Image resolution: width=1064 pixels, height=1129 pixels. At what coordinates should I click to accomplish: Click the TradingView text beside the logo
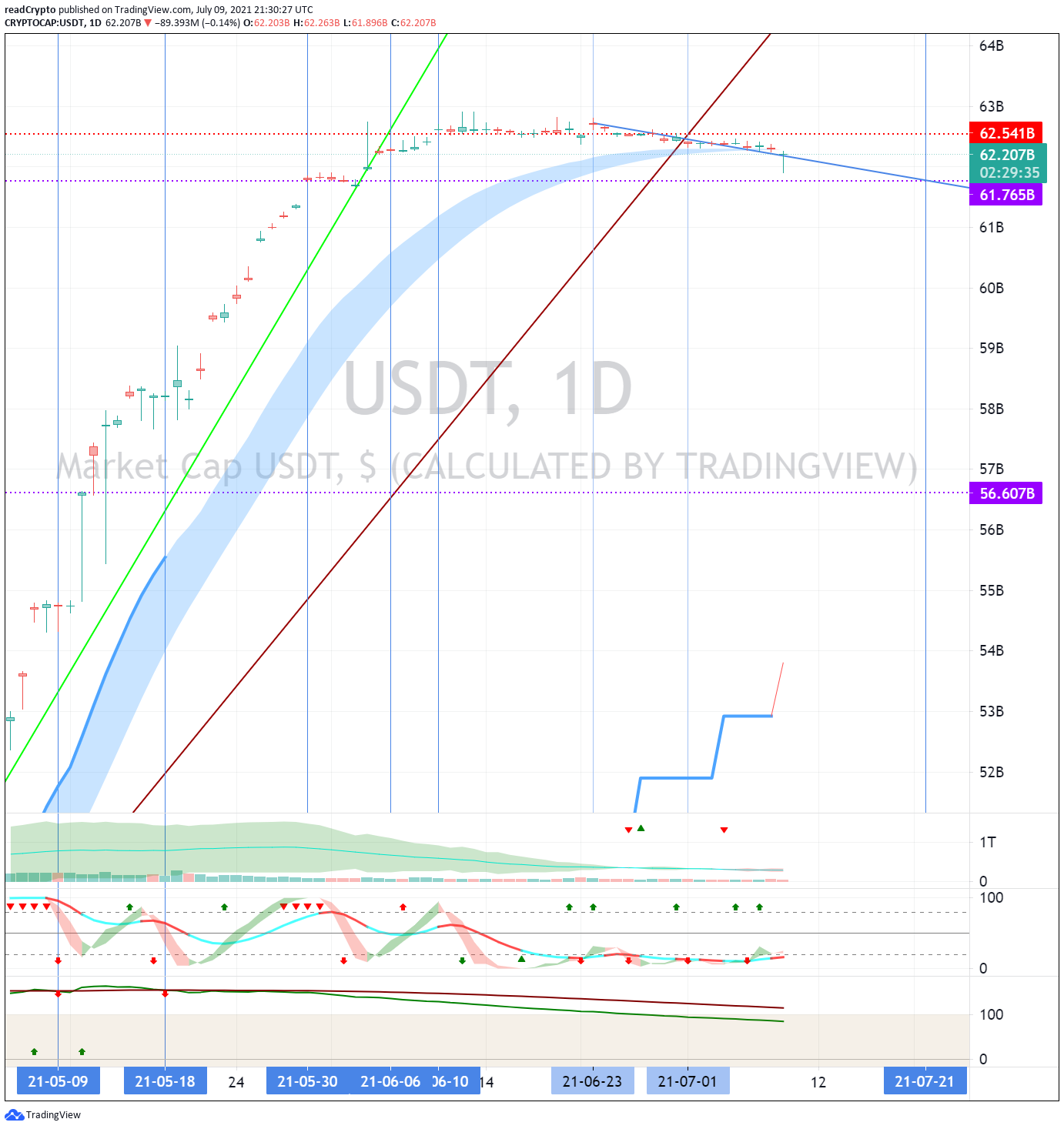[x=53, y=1114]
